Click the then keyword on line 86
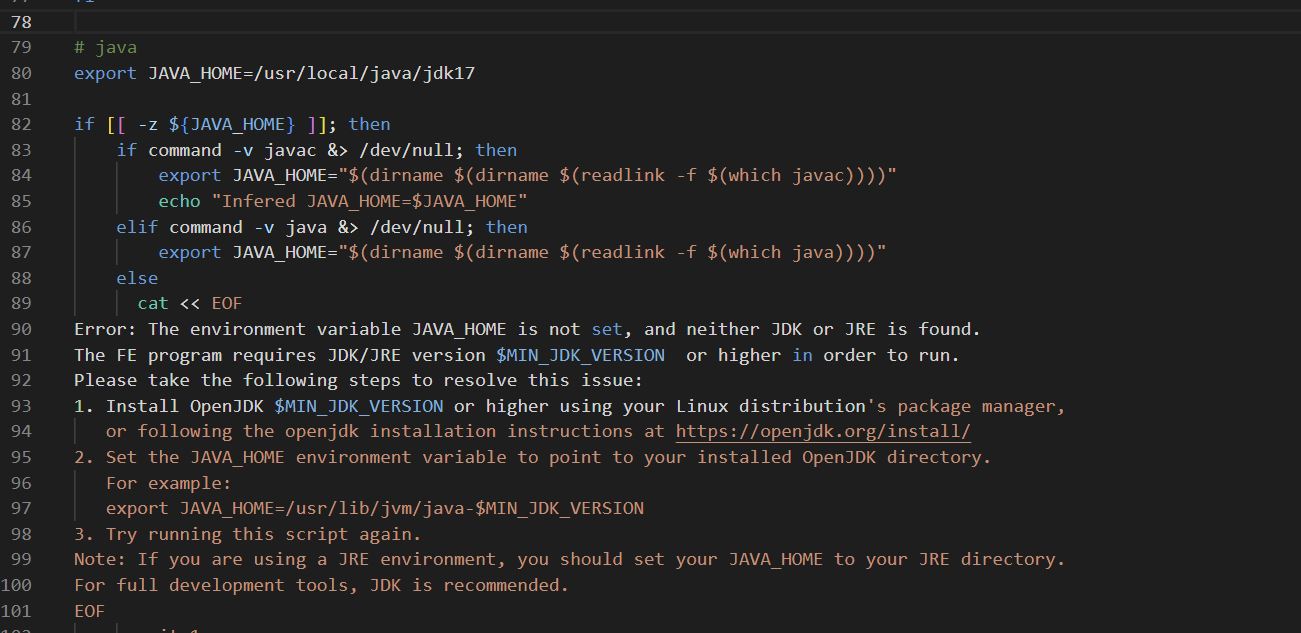Screen dimensions: 1301x633 click(x=506, y=226)
